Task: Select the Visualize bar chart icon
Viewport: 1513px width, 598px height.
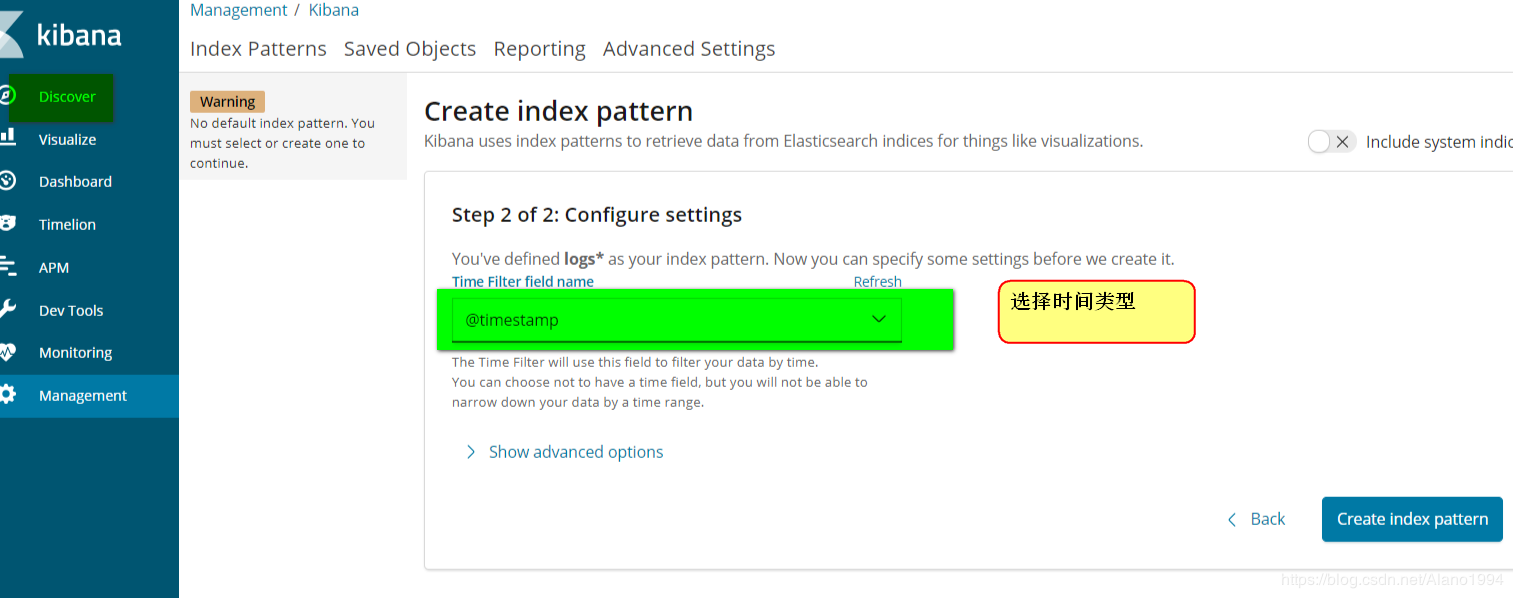Action: (6, 138)
